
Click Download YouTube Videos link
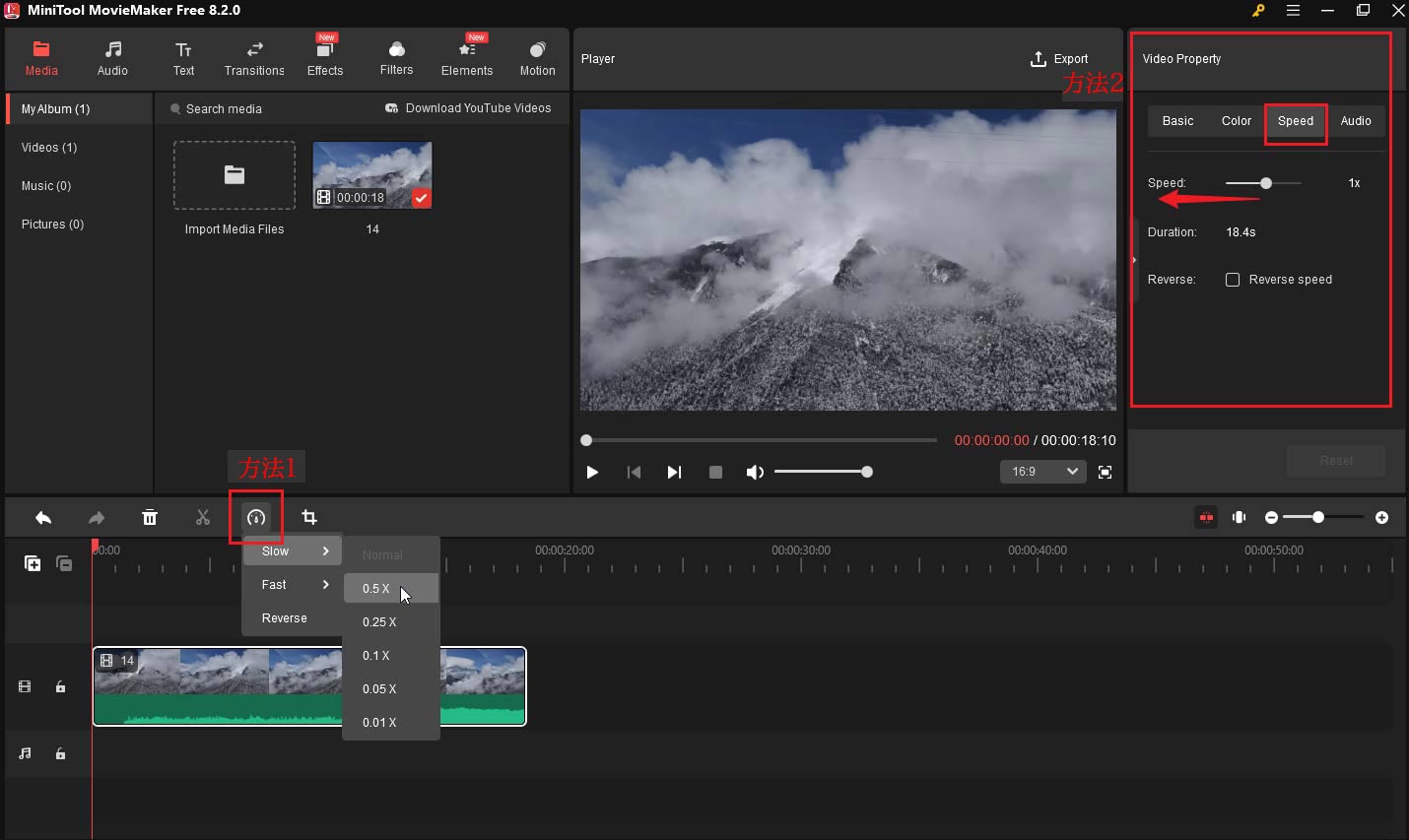[468, 108]
